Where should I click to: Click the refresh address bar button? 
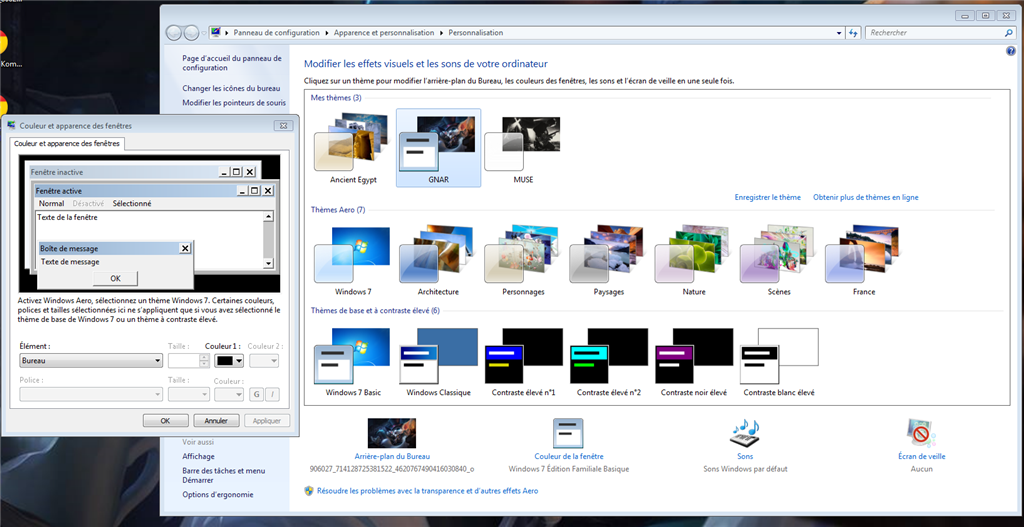[854, 33]
